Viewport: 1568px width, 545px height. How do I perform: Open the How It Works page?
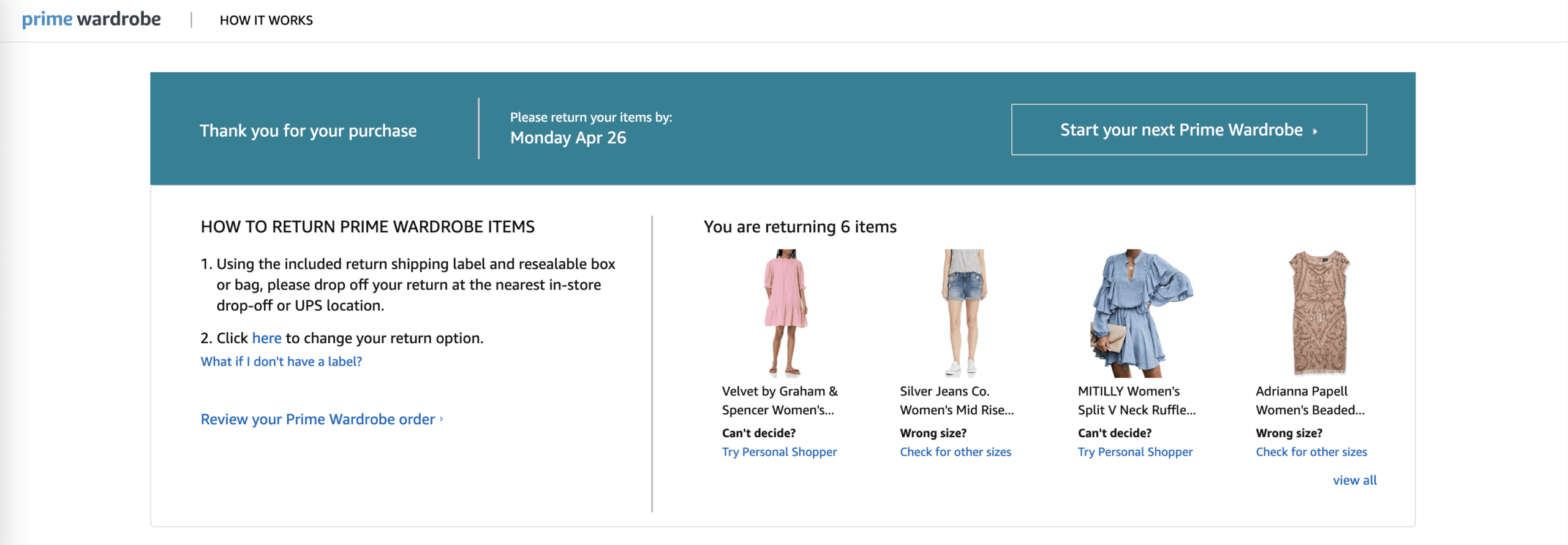[x=266, y=20]
